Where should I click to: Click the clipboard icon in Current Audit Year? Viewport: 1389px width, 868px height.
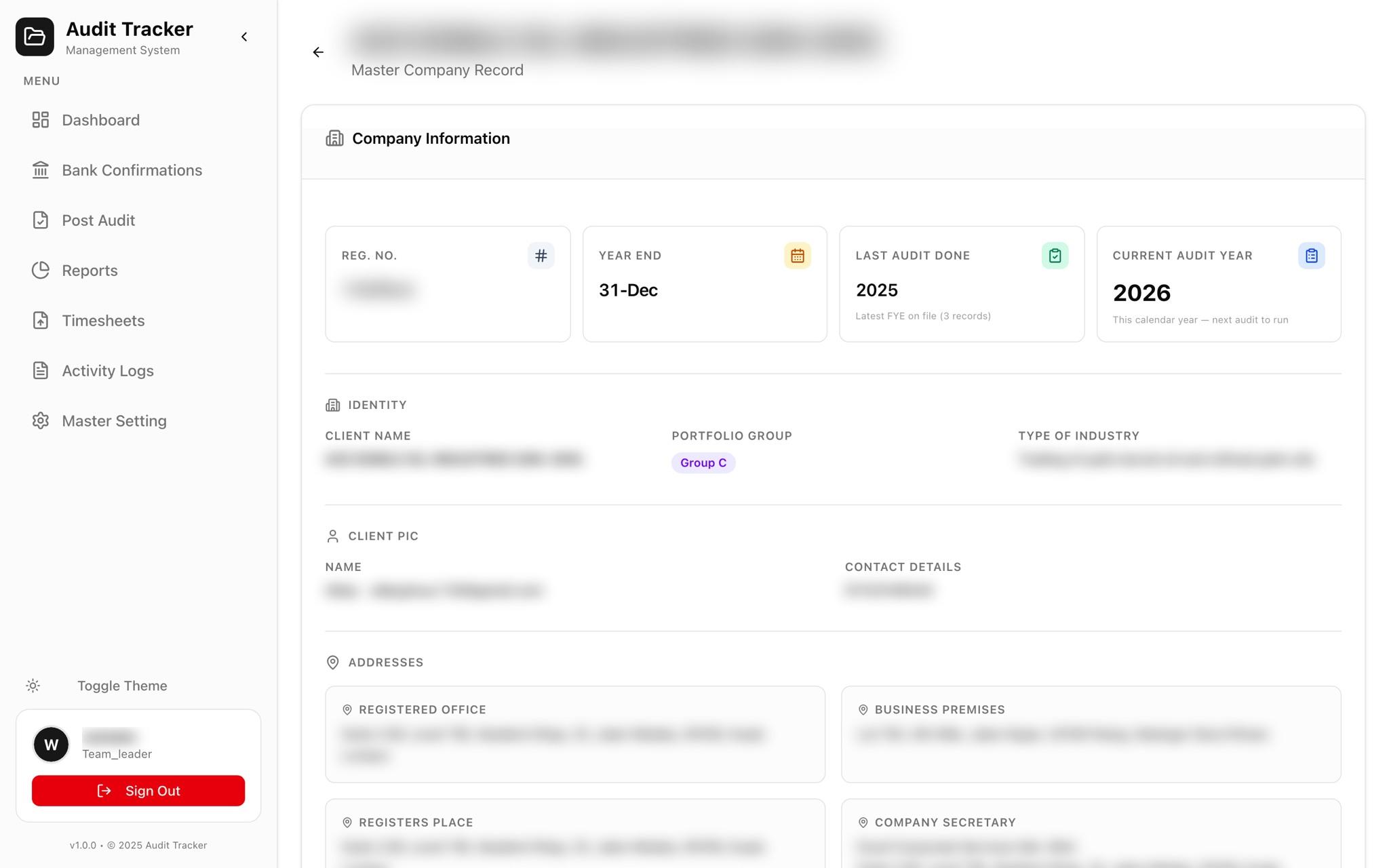(1312, 256)
